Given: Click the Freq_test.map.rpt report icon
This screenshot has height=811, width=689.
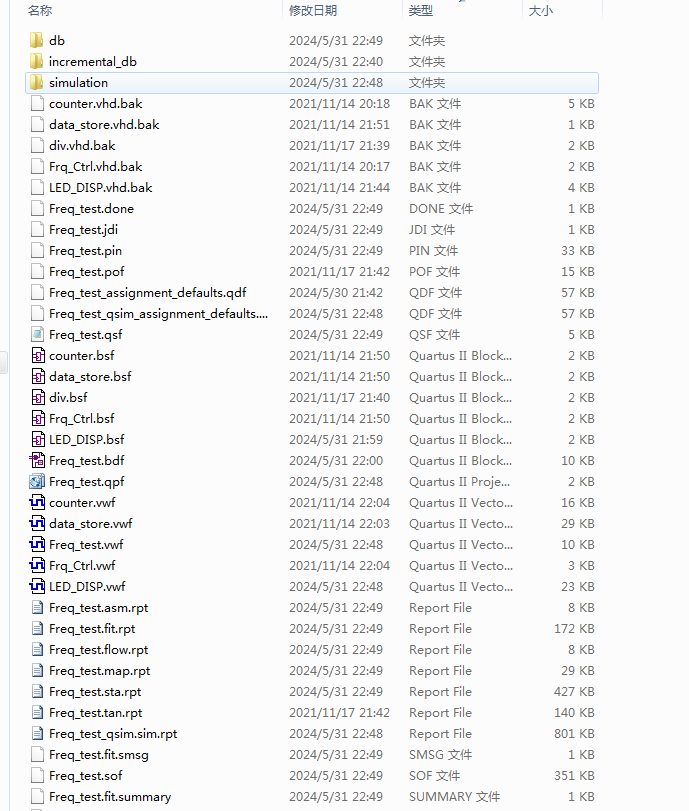Looking at the screenshot, I should [37, 671].
